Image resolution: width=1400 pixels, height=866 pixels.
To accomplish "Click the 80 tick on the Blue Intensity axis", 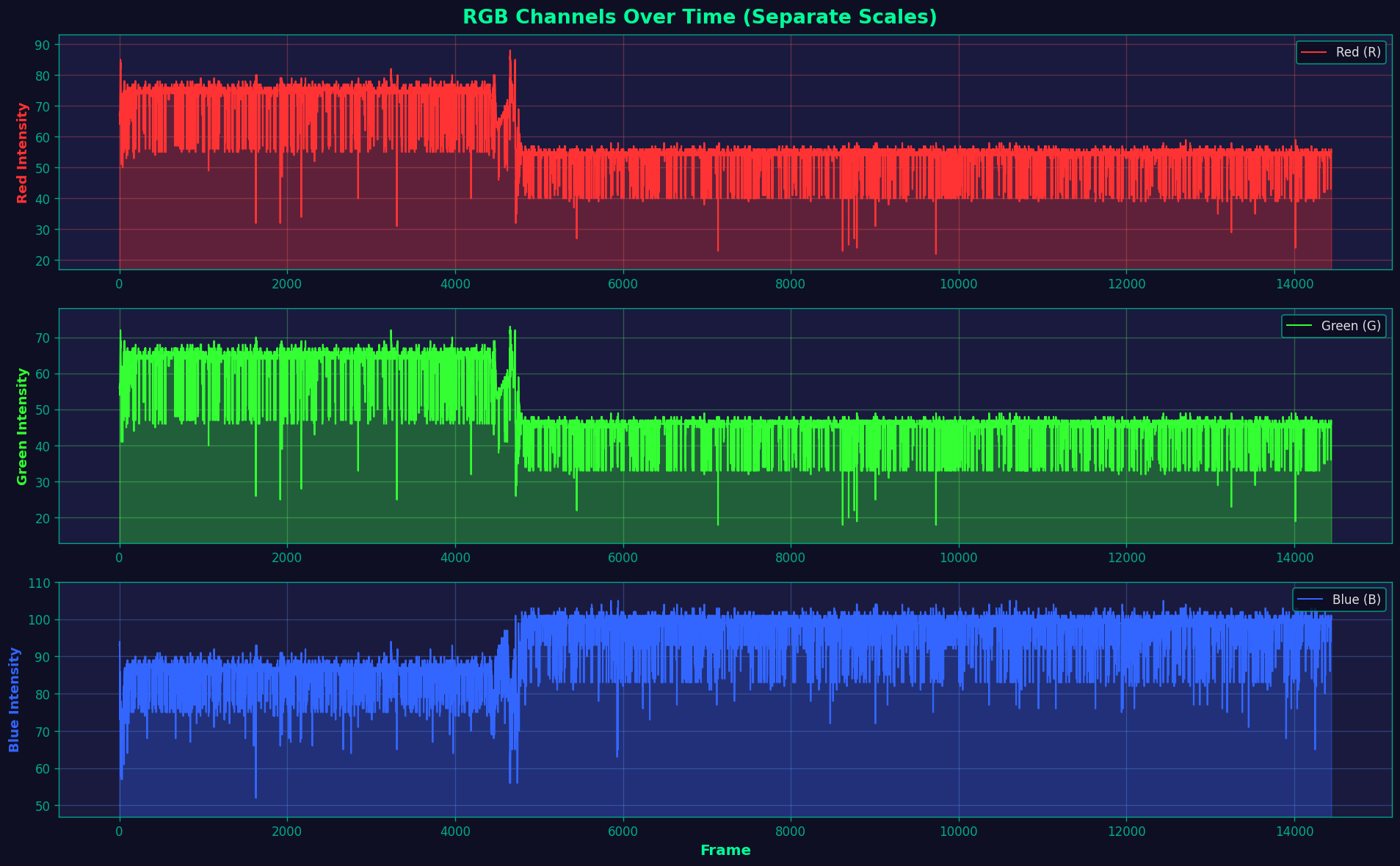I will (43, 694).
